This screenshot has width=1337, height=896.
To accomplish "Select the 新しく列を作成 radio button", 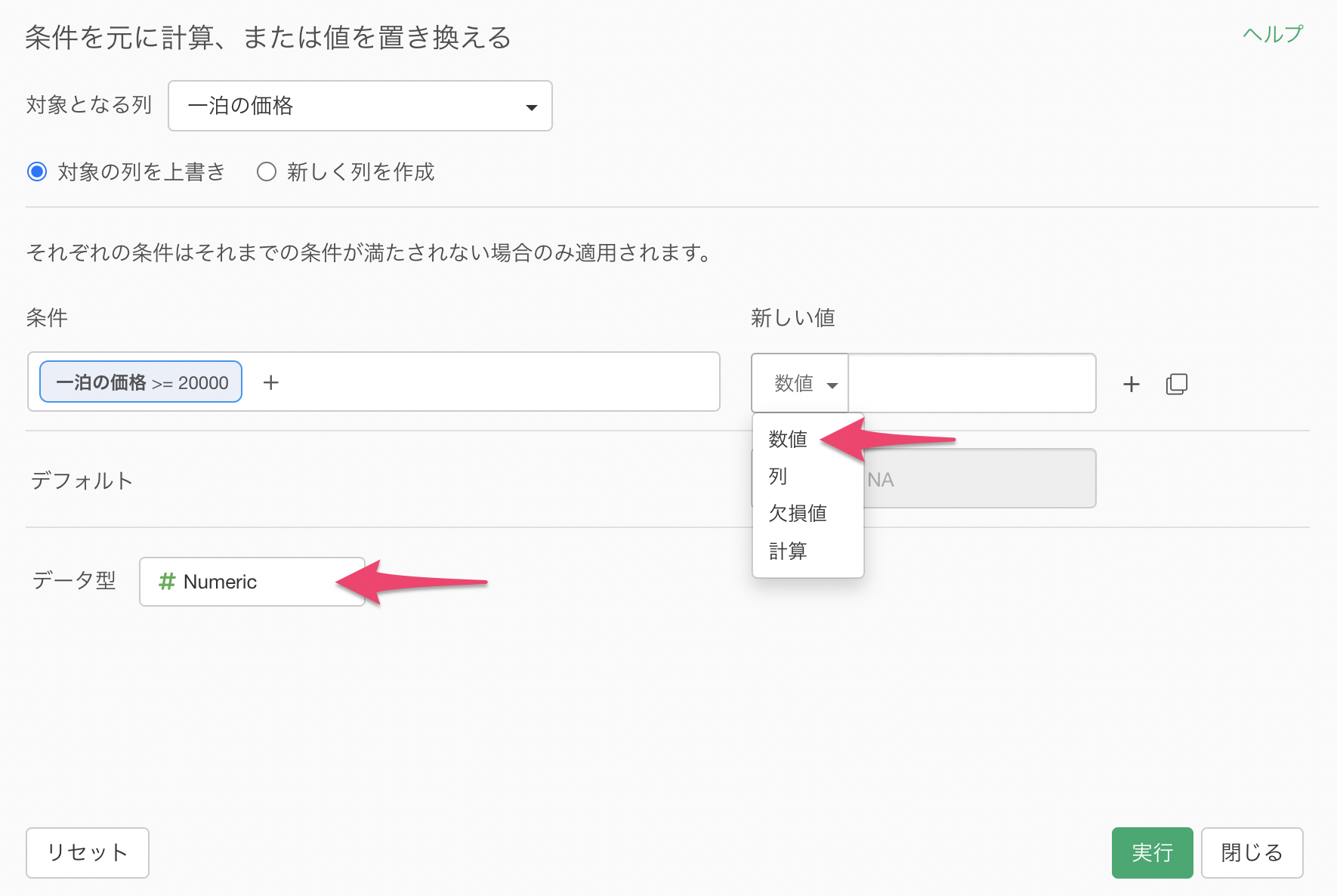I will [x=267, y=172].
